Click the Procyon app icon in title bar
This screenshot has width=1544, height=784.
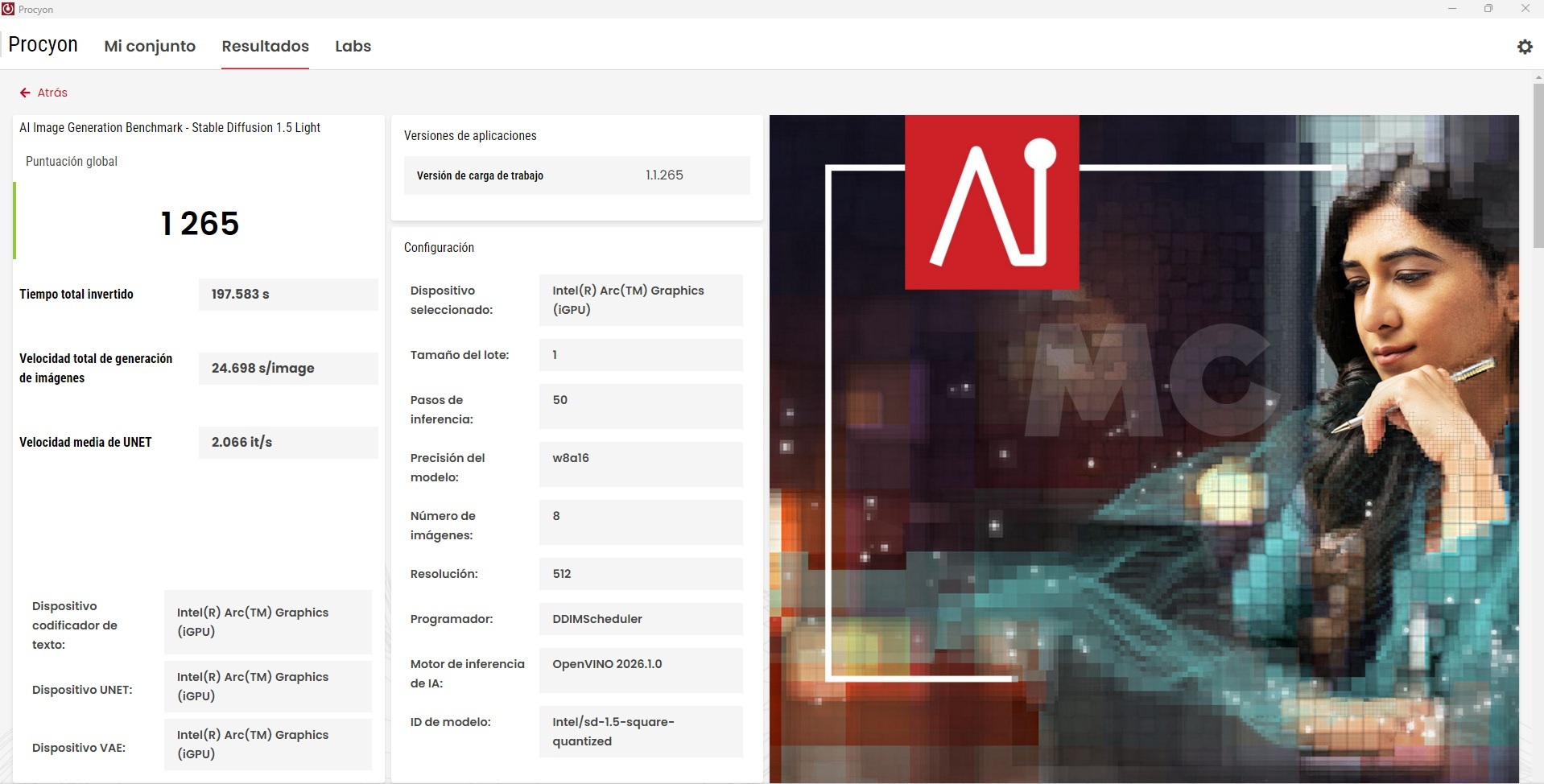tap(8, 9)
